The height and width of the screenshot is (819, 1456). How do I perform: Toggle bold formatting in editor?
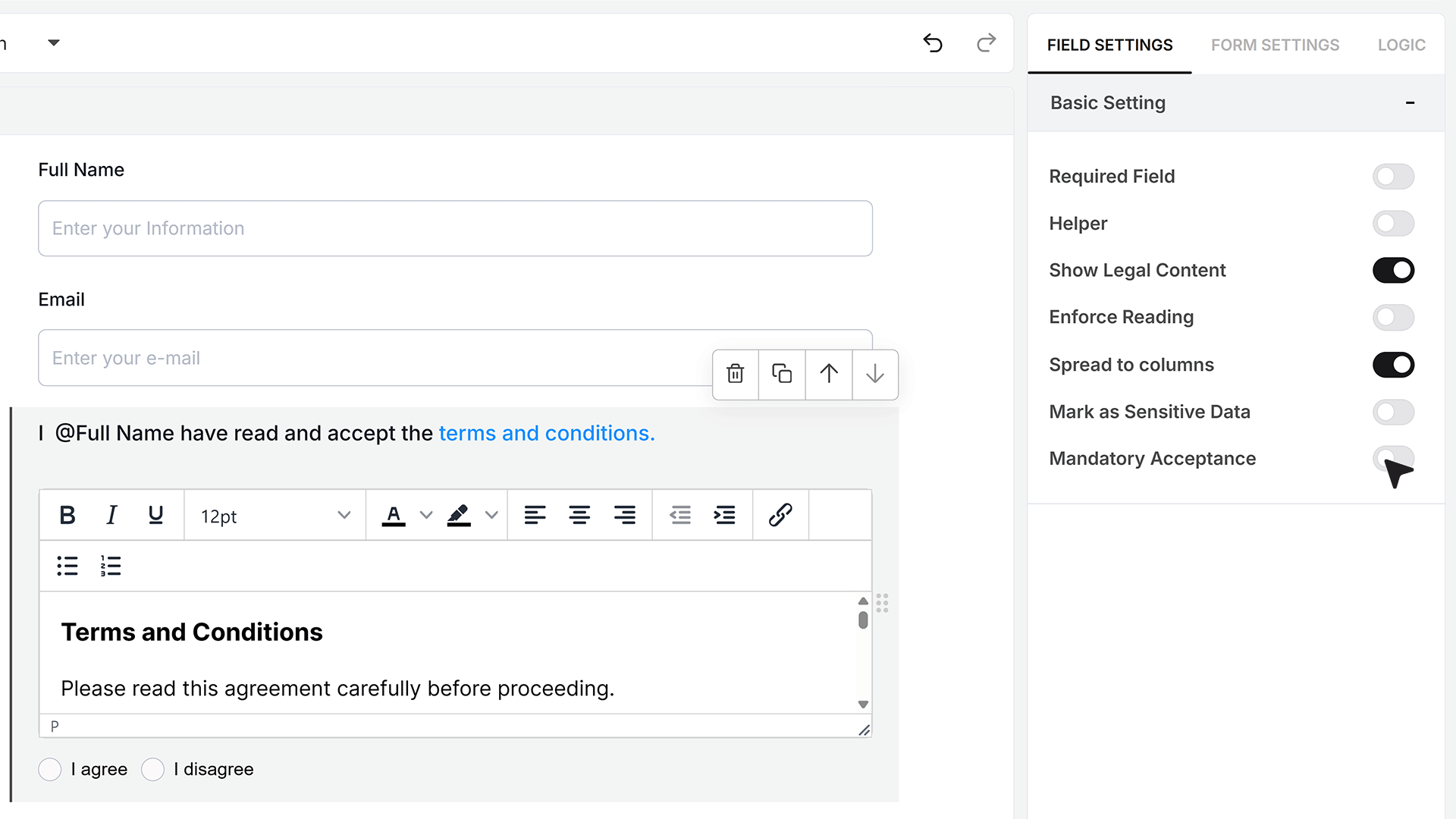click(x=67, y=516)
